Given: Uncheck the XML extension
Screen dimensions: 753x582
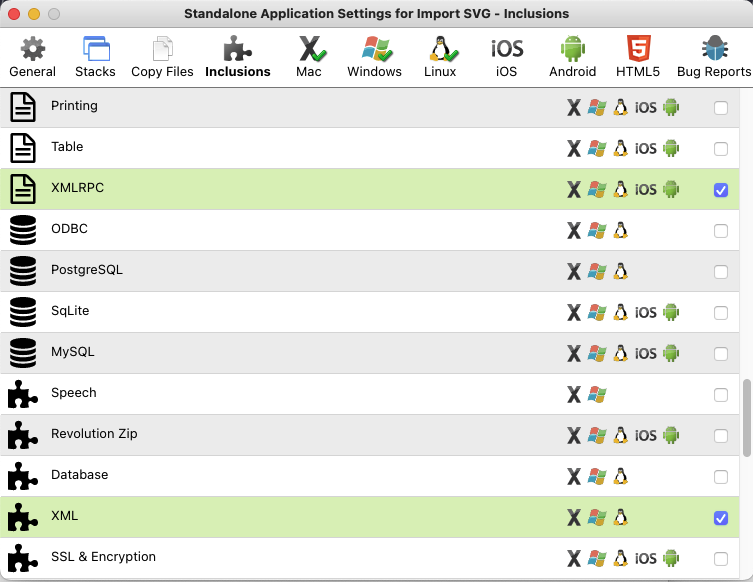Looking at the screenshot, I should (x=721, y=518).
